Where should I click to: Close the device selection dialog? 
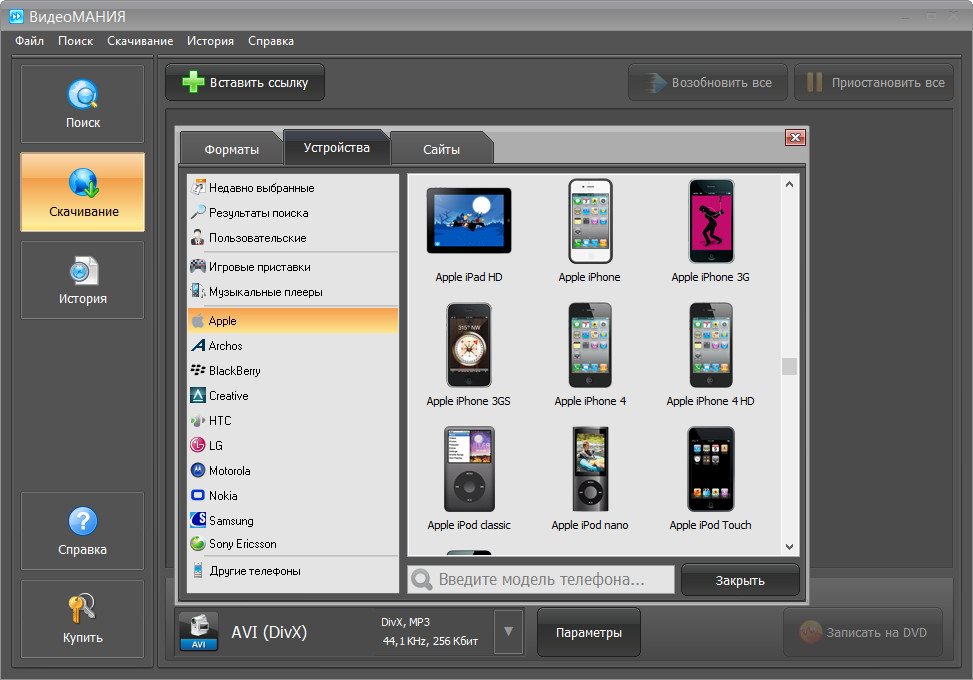point(795,137)
